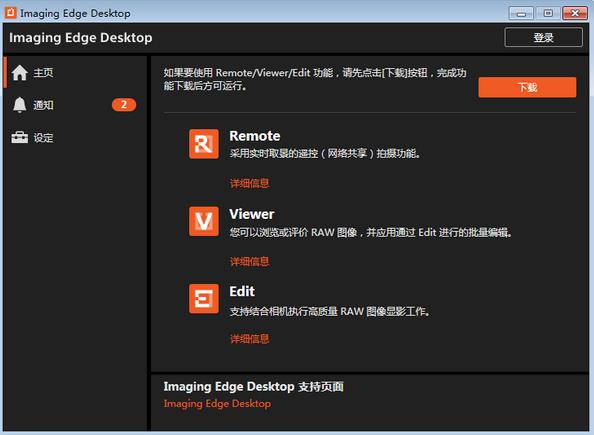Click the Edit description 支持结合相机
Image resolution: width=594 pixels, height=435 pixels.
click(330, 311)
